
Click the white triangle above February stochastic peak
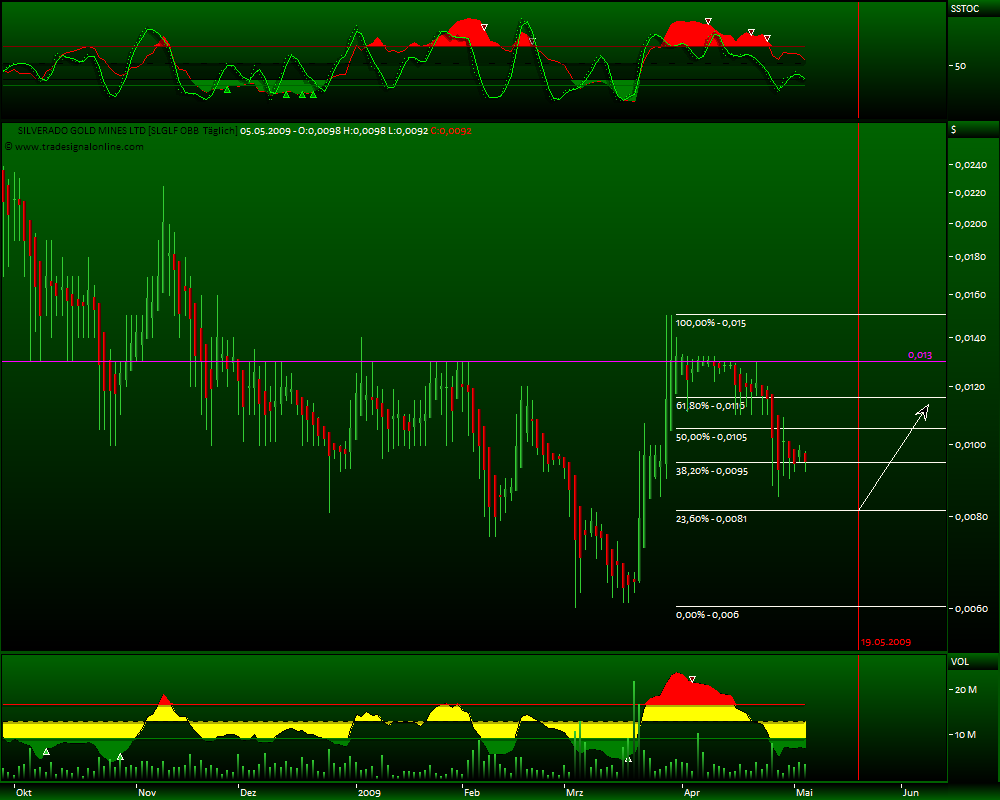(x=484, y=27)
